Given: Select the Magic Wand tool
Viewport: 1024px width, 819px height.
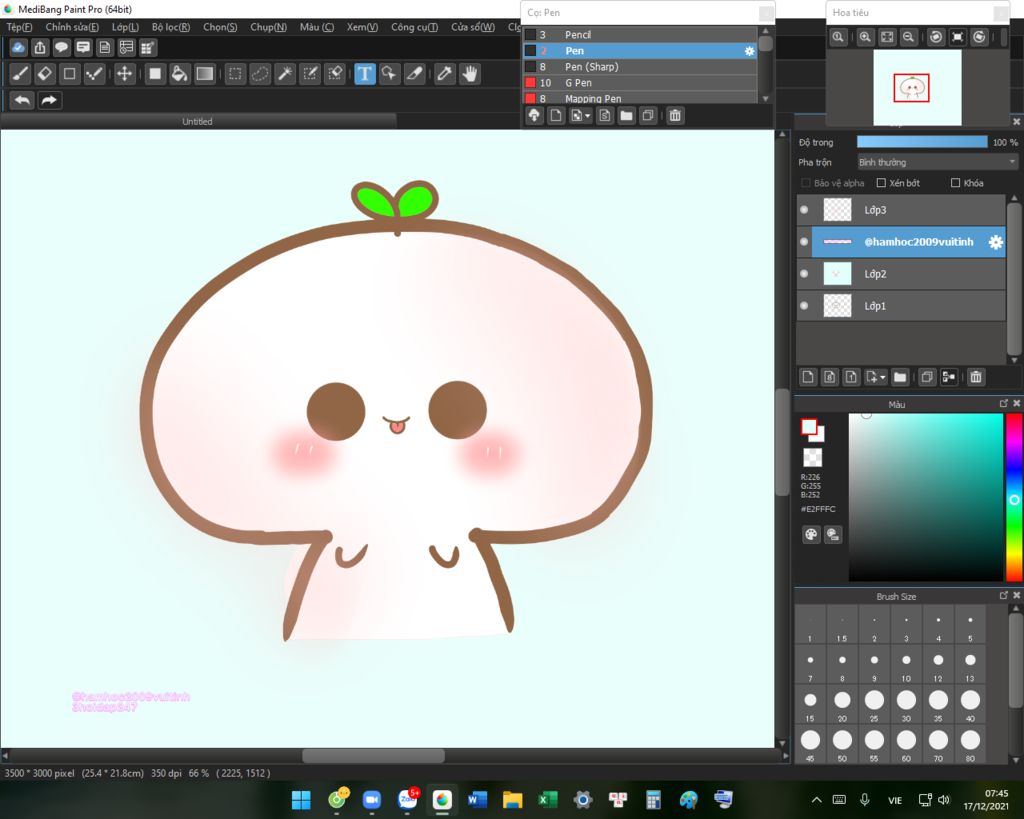Looking at the screenshot, I should point(285,74).
